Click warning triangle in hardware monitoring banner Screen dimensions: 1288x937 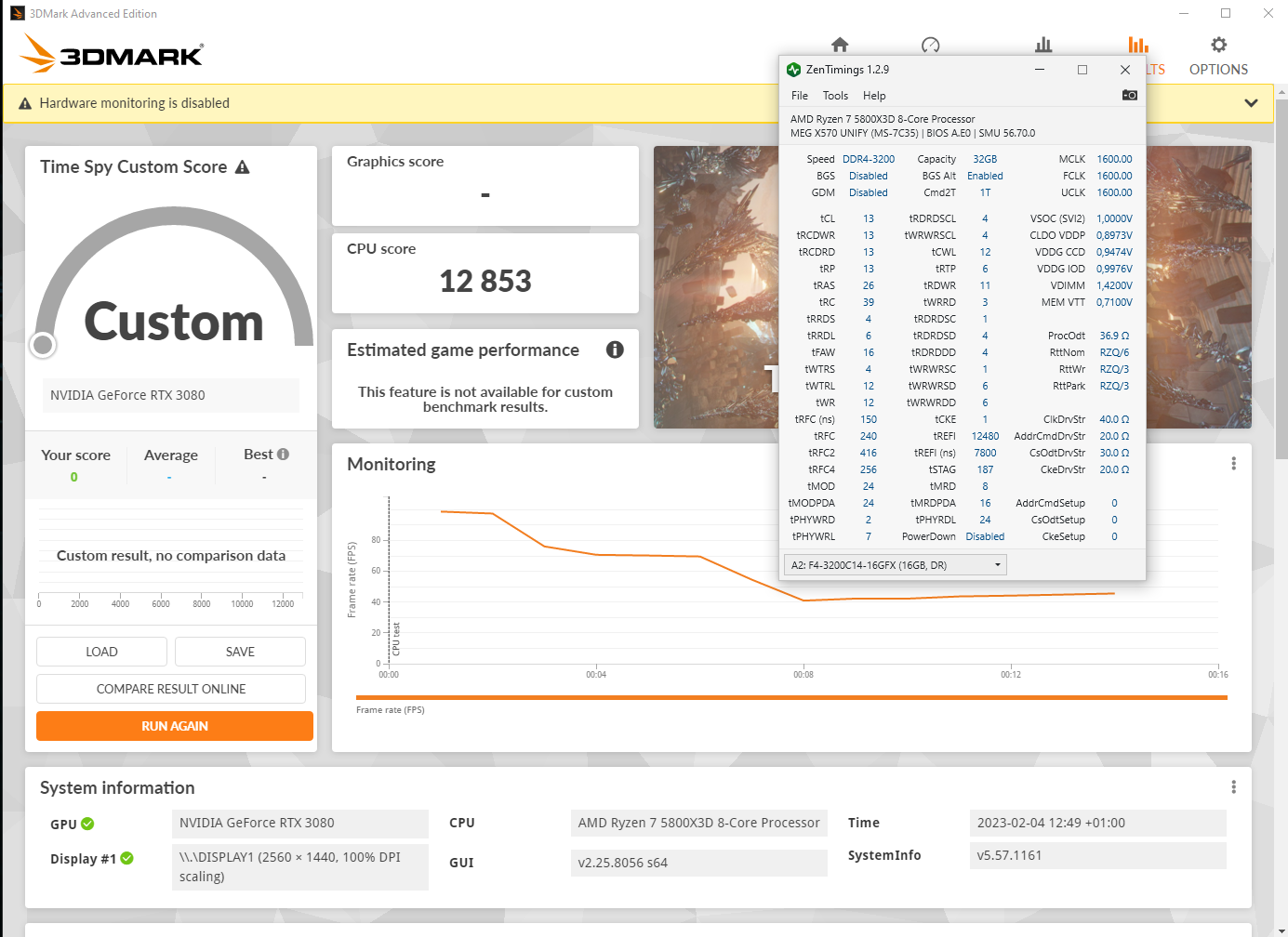pos(25,103)
